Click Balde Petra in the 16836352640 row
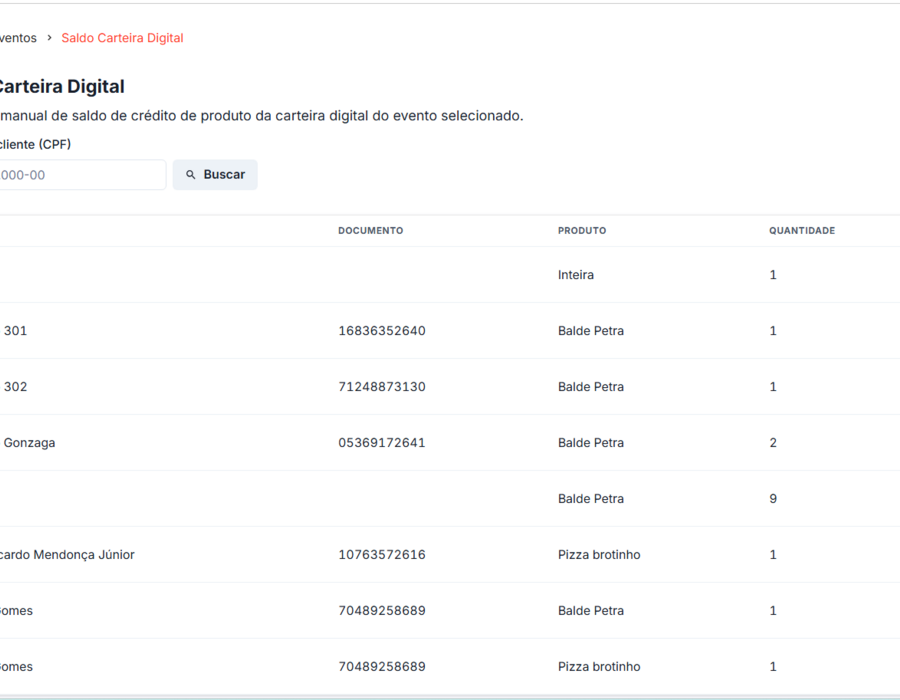 pos(591,331)
